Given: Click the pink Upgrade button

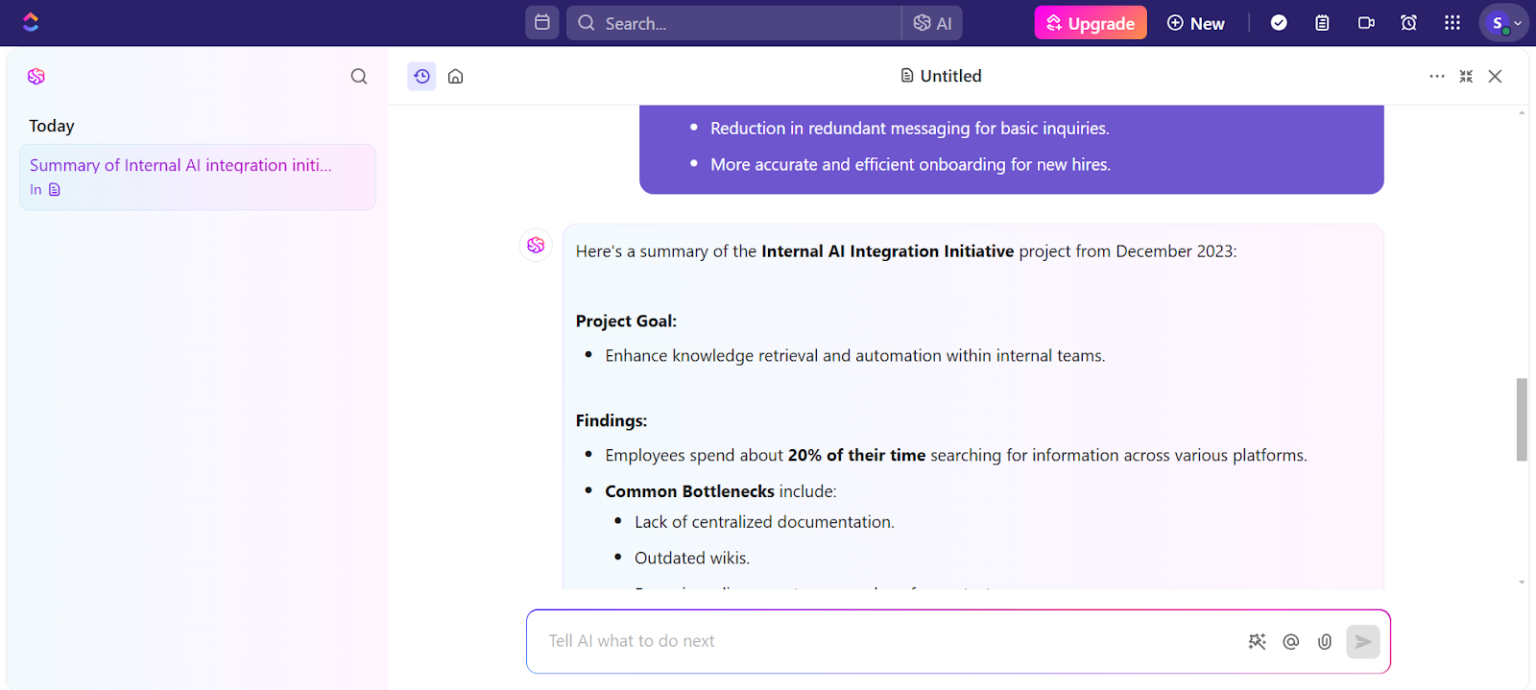Looking at the screenshot, I should pos(1090,23).
